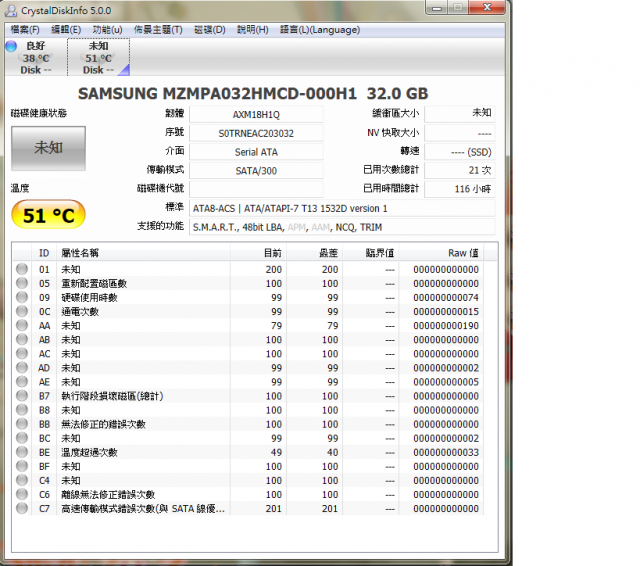Click the blue health status icon
The image size is (640, 566).
point(11,46)
